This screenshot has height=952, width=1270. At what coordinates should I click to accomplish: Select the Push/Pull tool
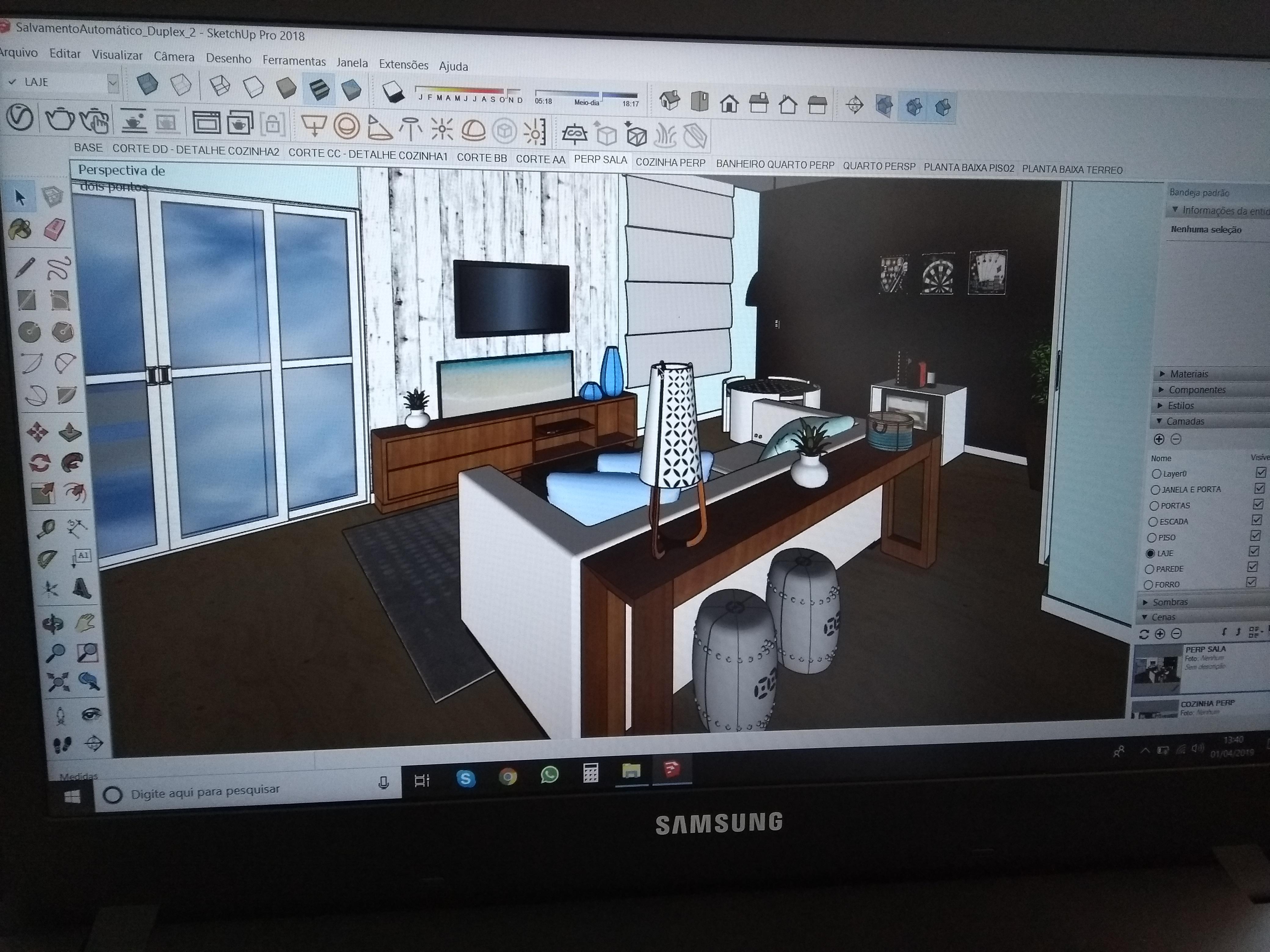click(x=70, y=431)
